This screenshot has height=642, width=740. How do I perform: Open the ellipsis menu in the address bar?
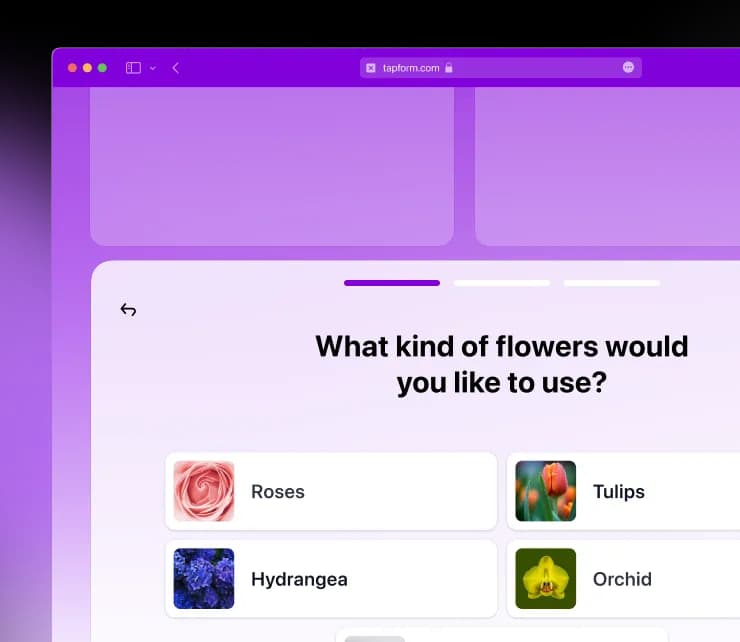pos(628,67)
